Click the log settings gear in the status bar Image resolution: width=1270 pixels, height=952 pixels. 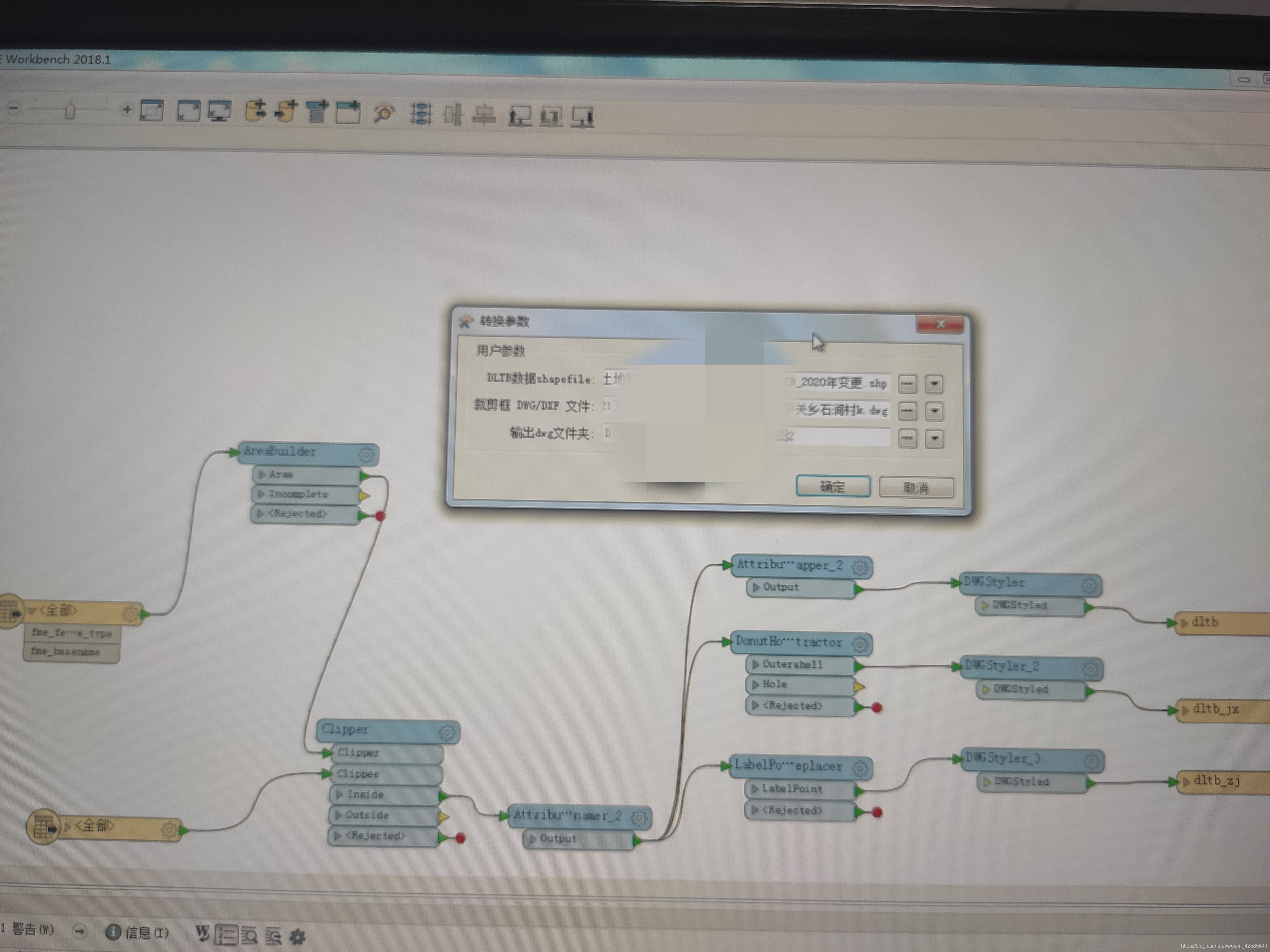point(297,937)
